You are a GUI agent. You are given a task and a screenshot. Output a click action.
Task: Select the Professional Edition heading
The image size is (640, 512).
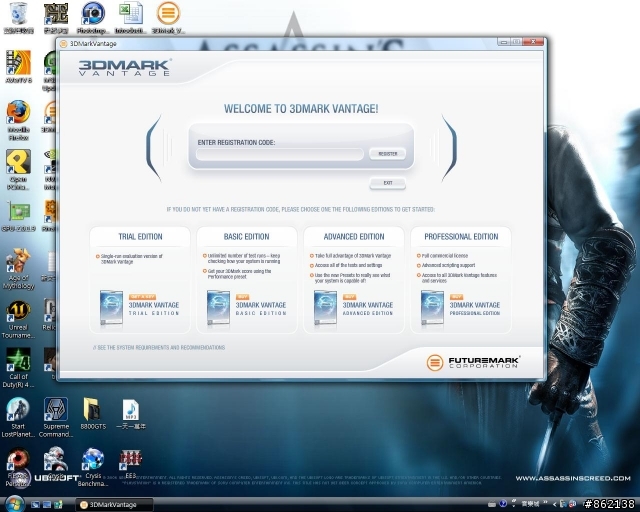click(x=461, y=236)
